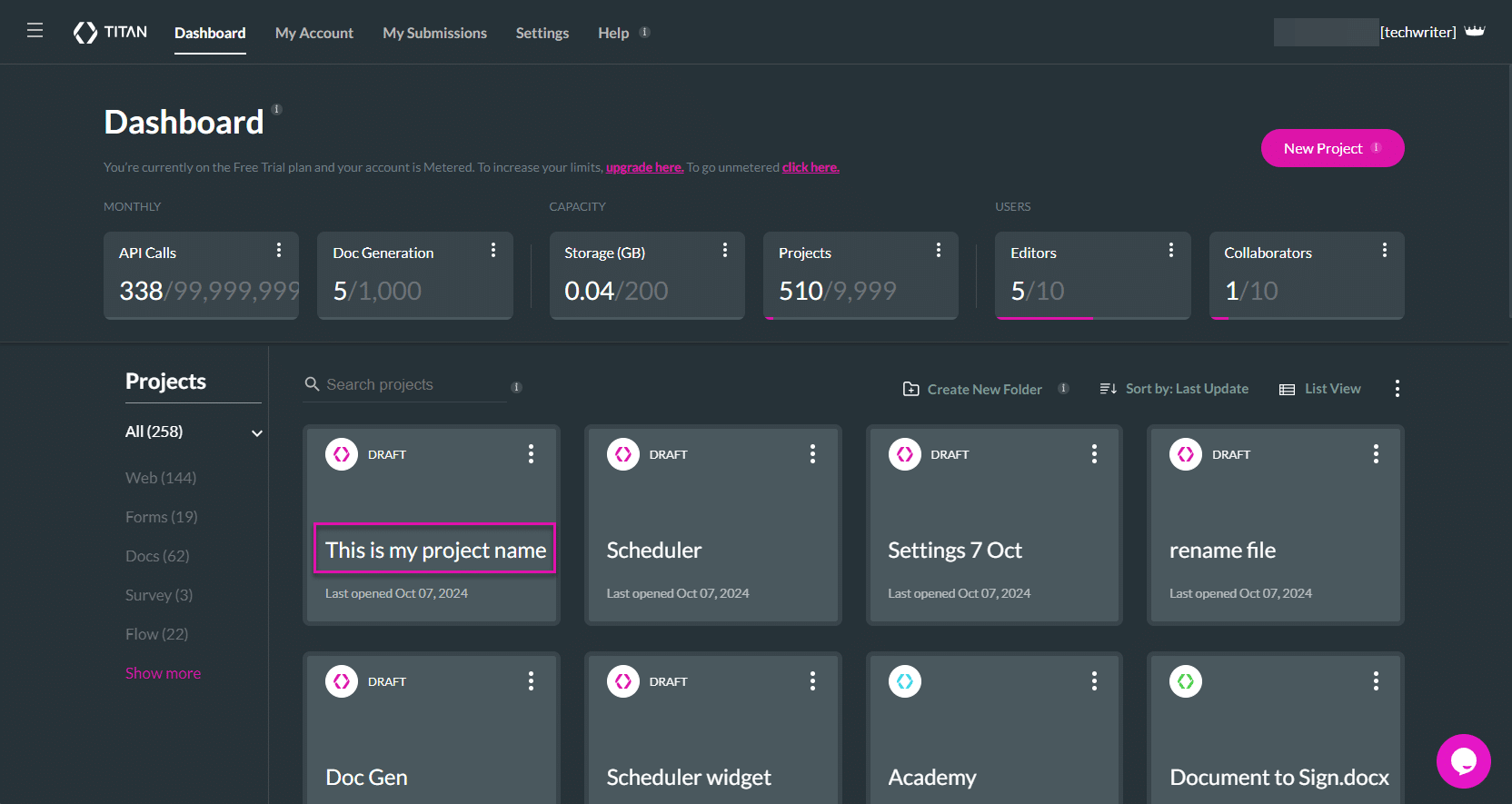
Task: Expand the All (258) projects dropdown
Action: point(257,432)
